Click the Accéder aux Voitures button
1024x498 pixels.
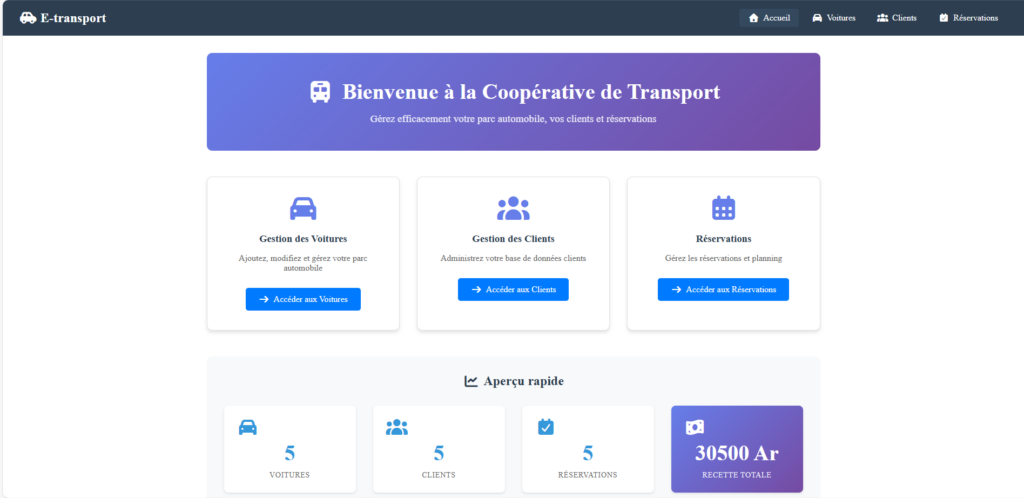coord(303,299)
